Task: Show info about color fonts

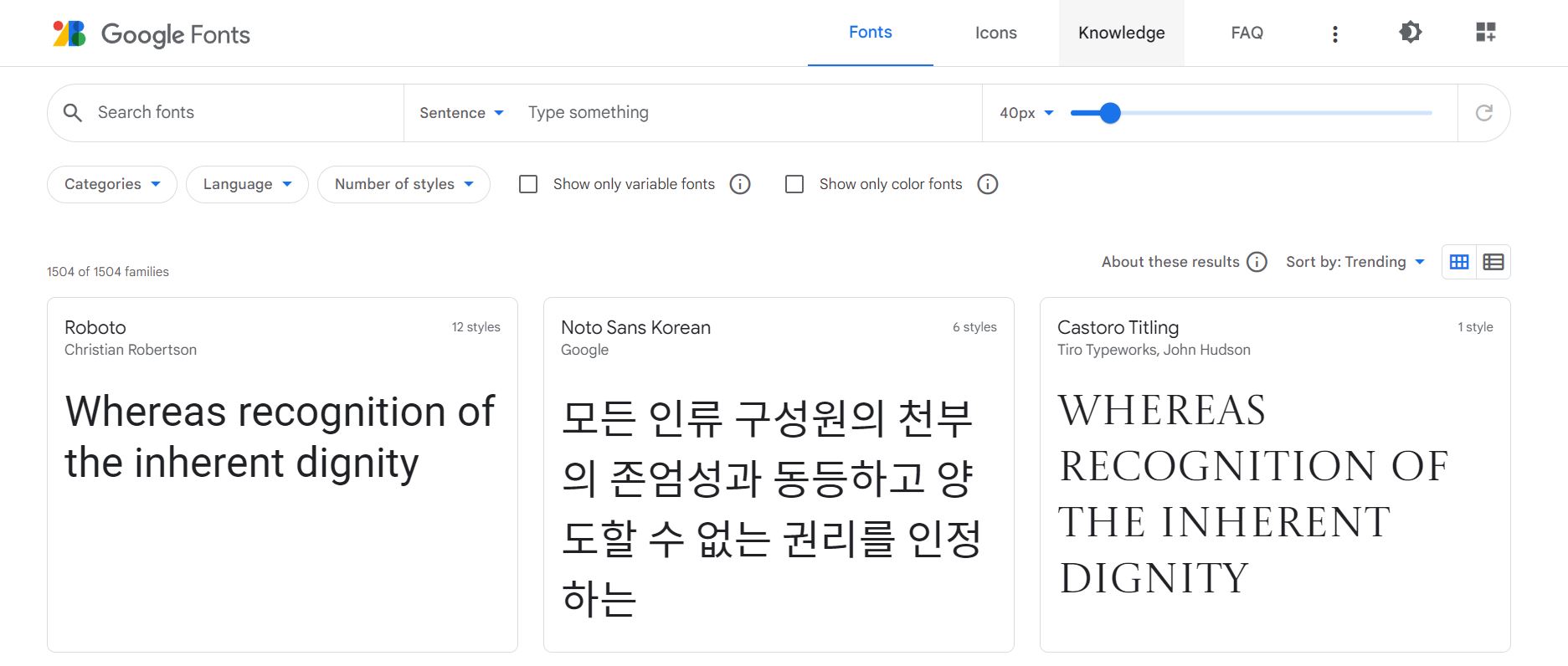Action: [x=988, y=184]
